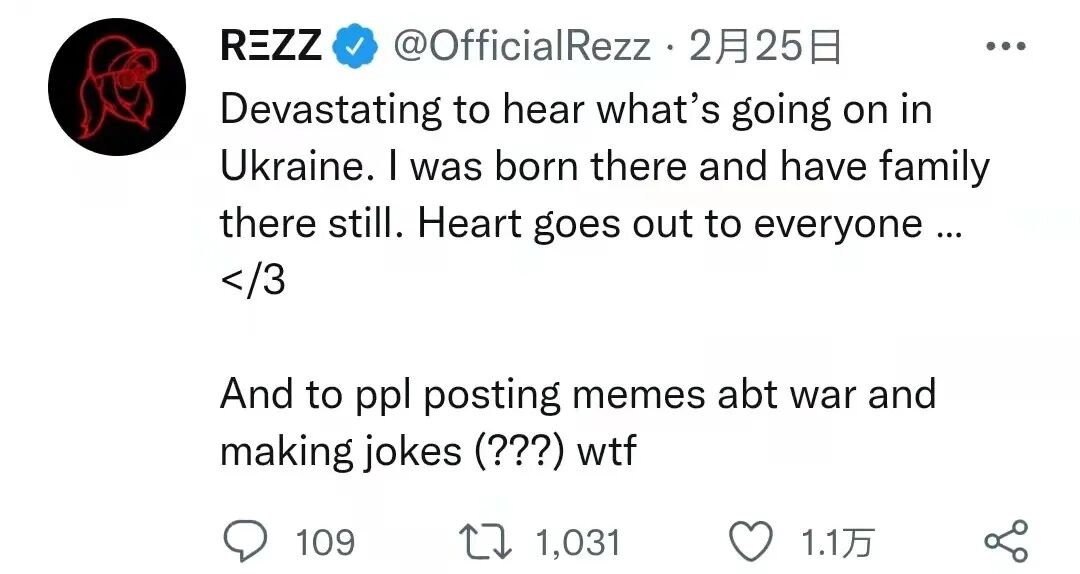Click the "</3" broken heart text
The image size is (1080, 574).
[x=252, y=281]
